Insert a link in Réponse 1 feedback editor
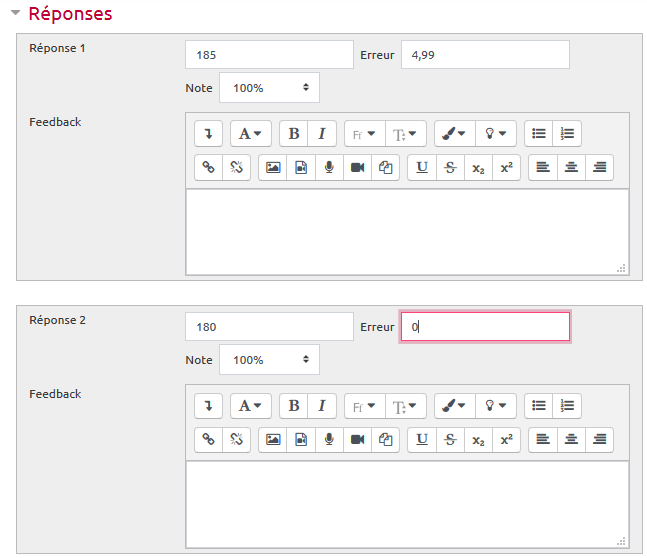Viewport: 647px width, 558px height. coord(208,167)
